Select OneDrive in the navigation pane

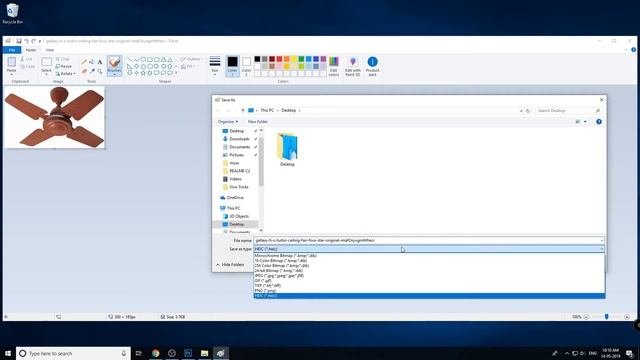[232, 198]
